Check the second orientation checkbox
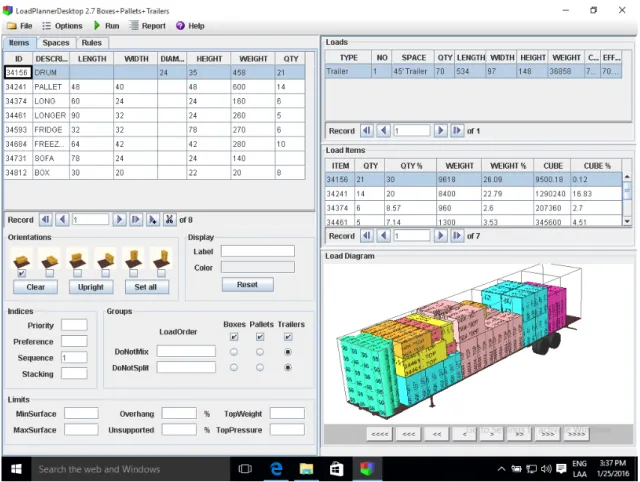640x482 pixels. (x=49, y=273)
